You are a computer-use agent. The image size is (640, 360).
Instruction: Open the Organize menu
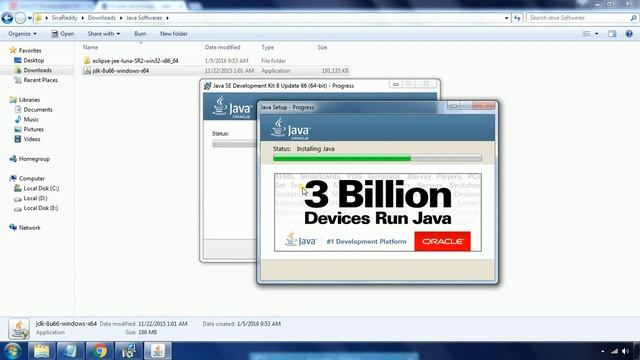tap(22, 34)
